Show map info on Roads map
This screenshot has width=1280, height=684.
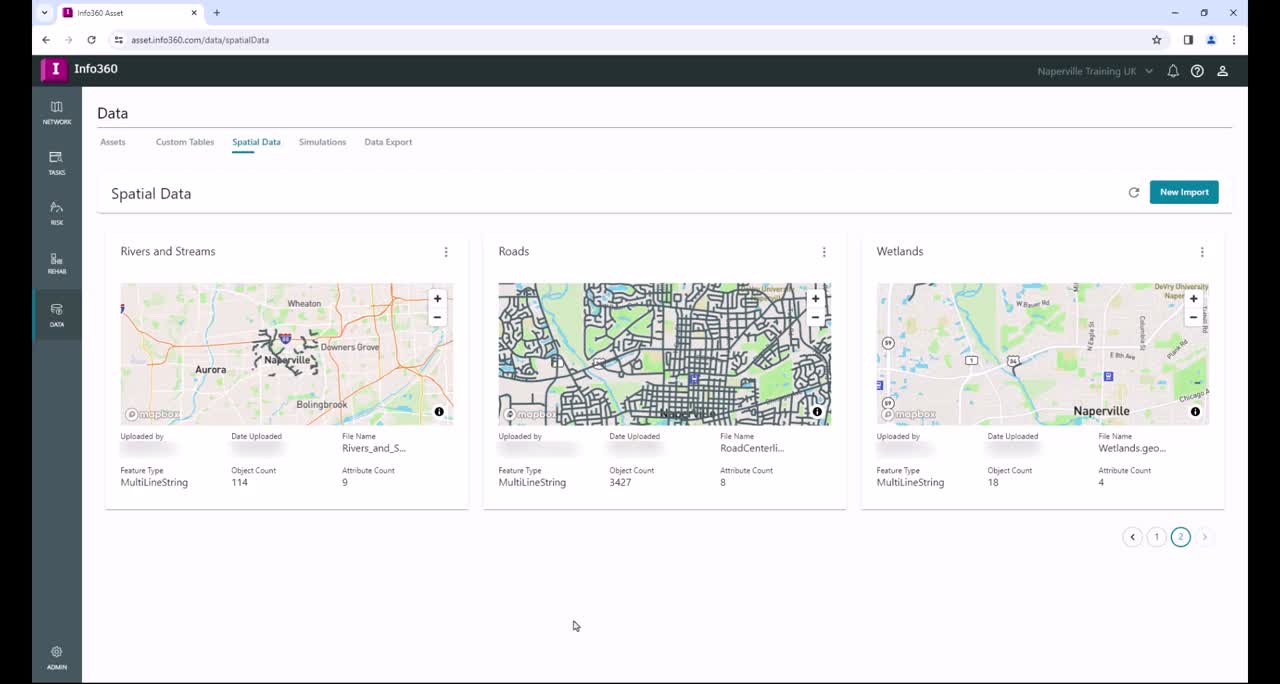pyautogui.click(x=817, y=412)
